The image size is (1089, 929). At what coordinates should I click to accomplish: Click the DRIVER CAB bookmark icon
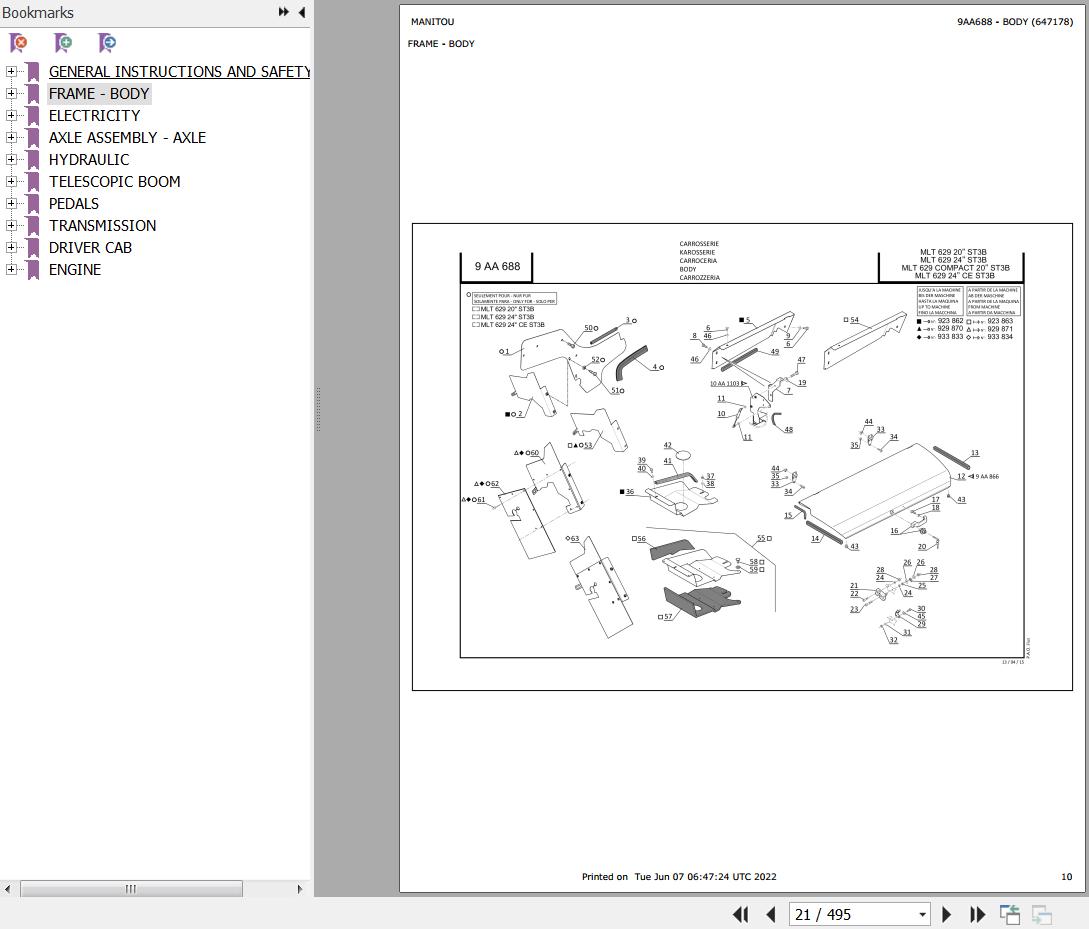click(33, 248)
